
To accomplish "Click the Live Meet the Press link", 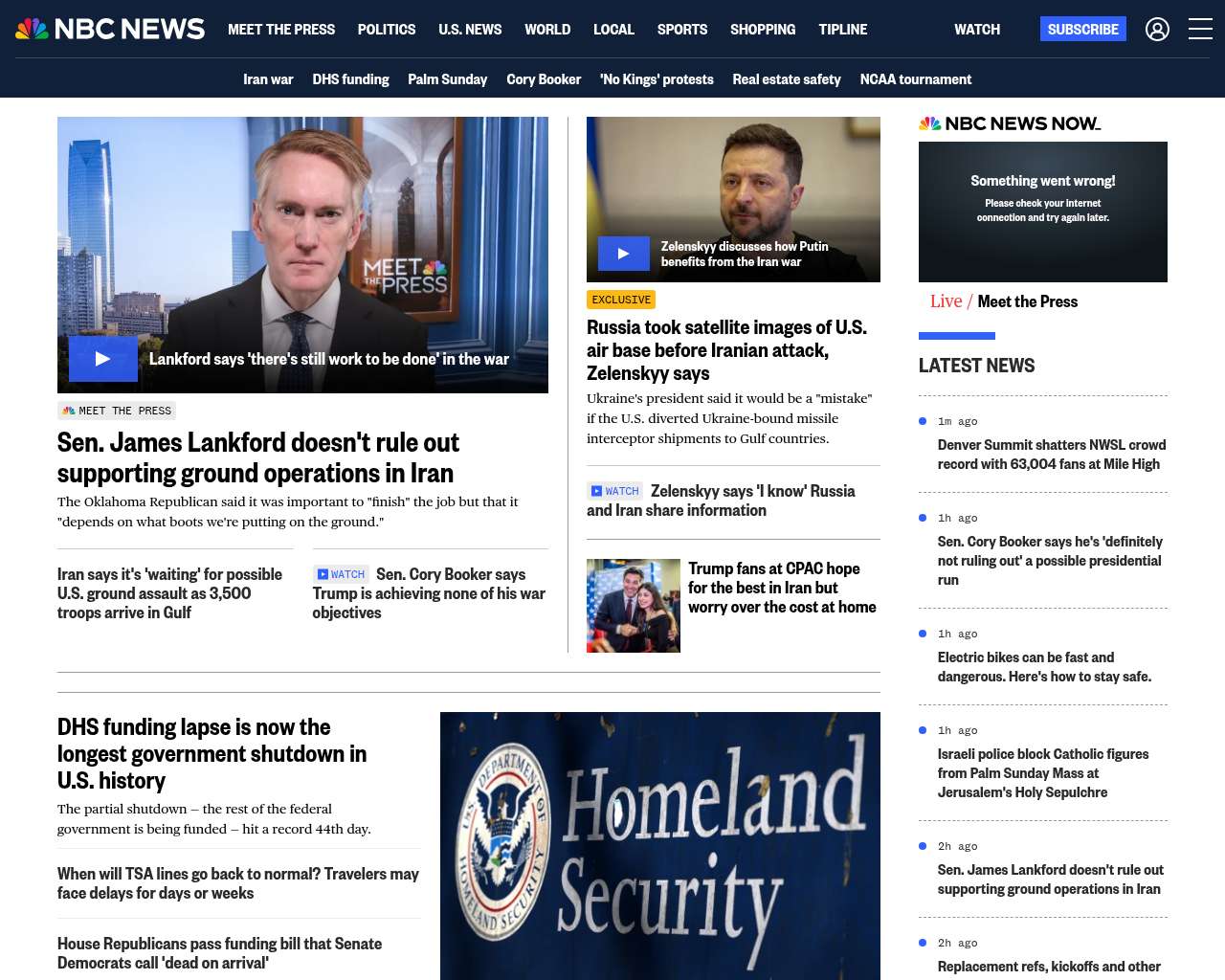I will coord(1004,301).
